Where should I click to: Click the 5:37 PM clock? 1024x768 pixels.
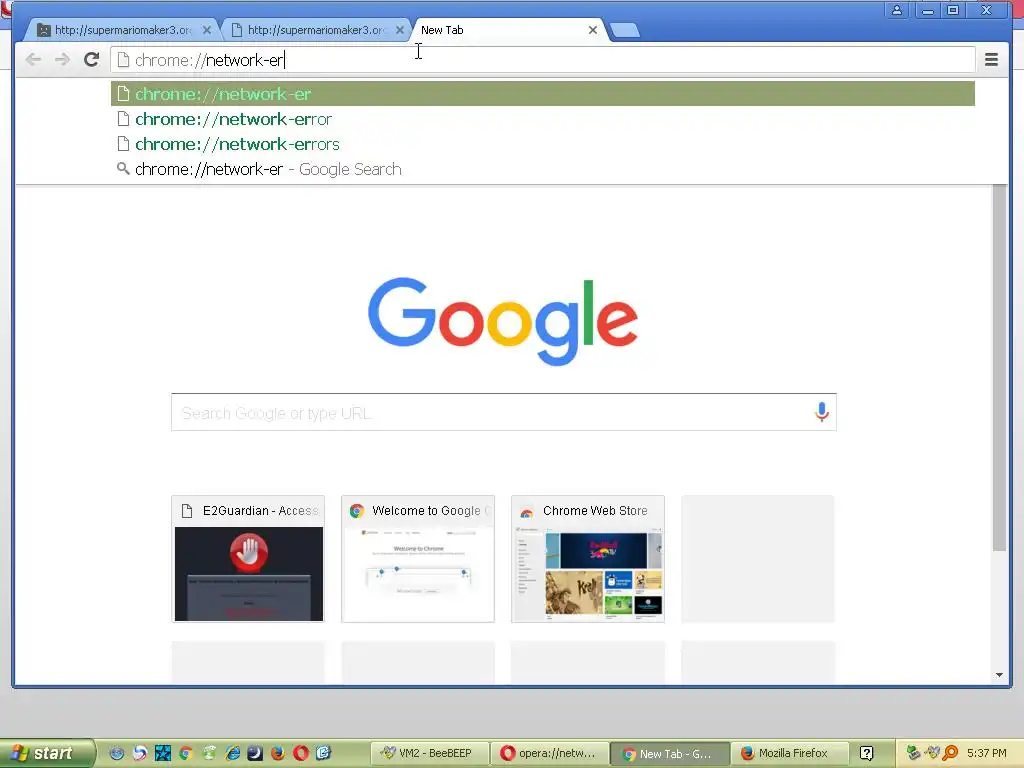(987, 753)
